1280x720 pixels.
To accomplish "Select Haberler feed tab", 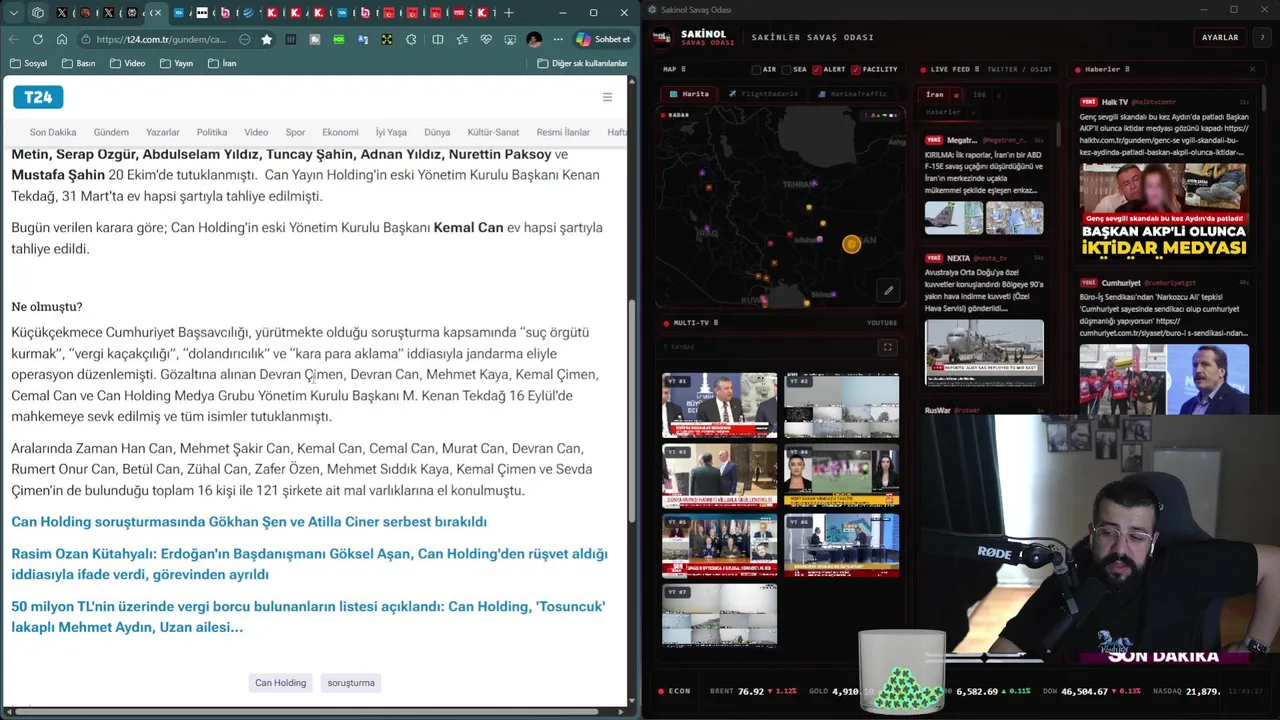I will [x=943, y=112].
